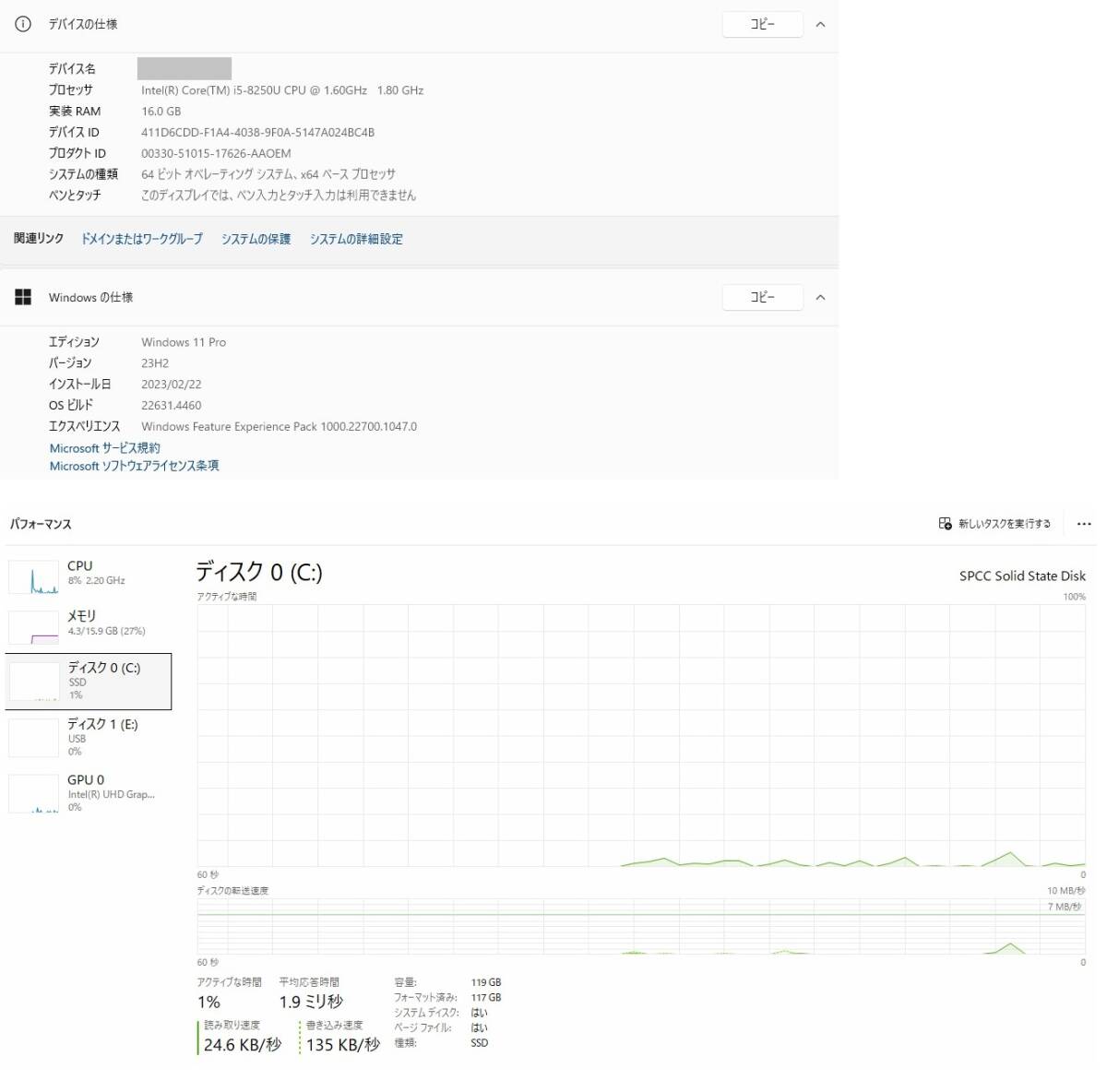Copy the device specifications with コピー

[762, 24]
